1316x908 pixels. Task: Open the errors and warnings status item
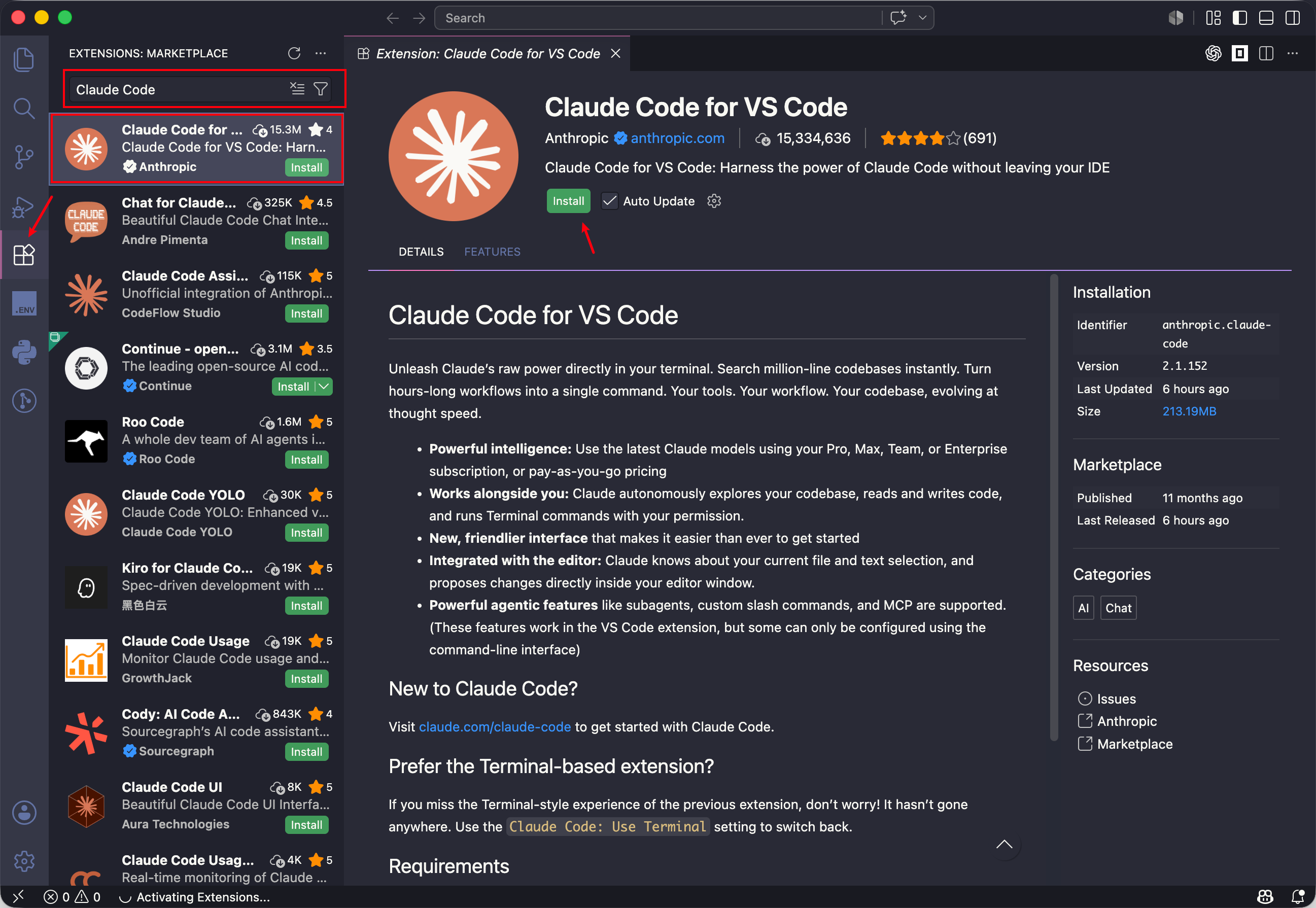[x=72, y=897]
